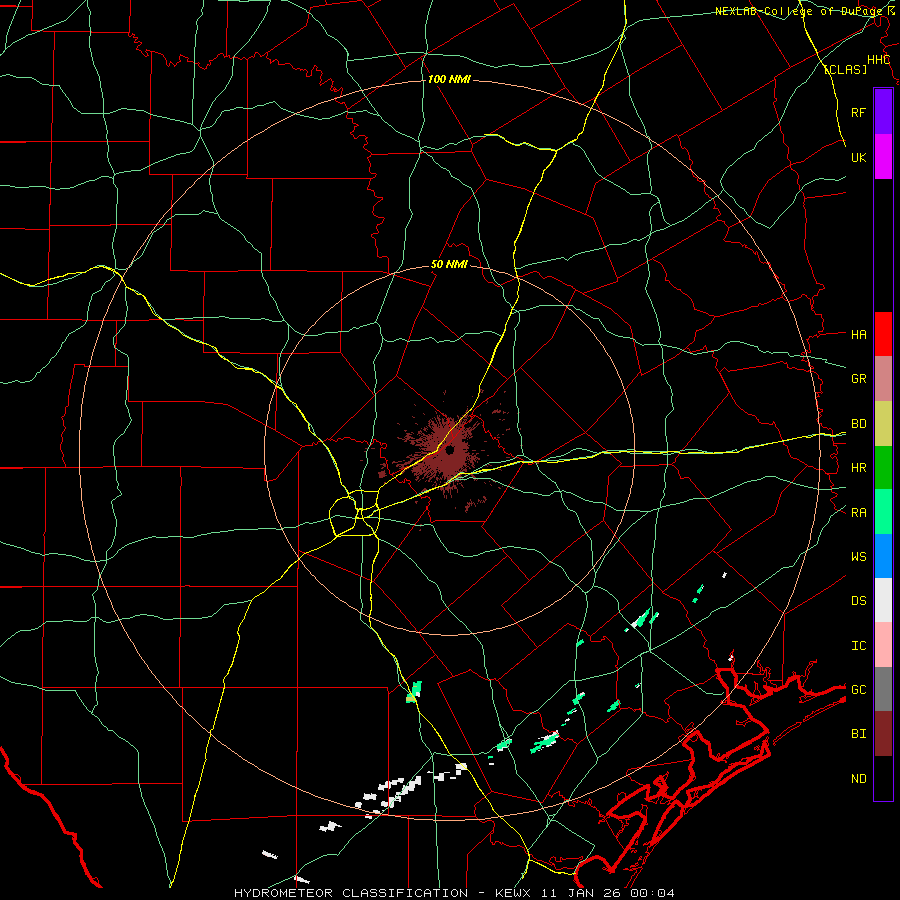Viewport: 900px width, 900px height.
Task: Click the 00:04 timestamp in caption
Action: pyautogui.click(x=652, y=893)
